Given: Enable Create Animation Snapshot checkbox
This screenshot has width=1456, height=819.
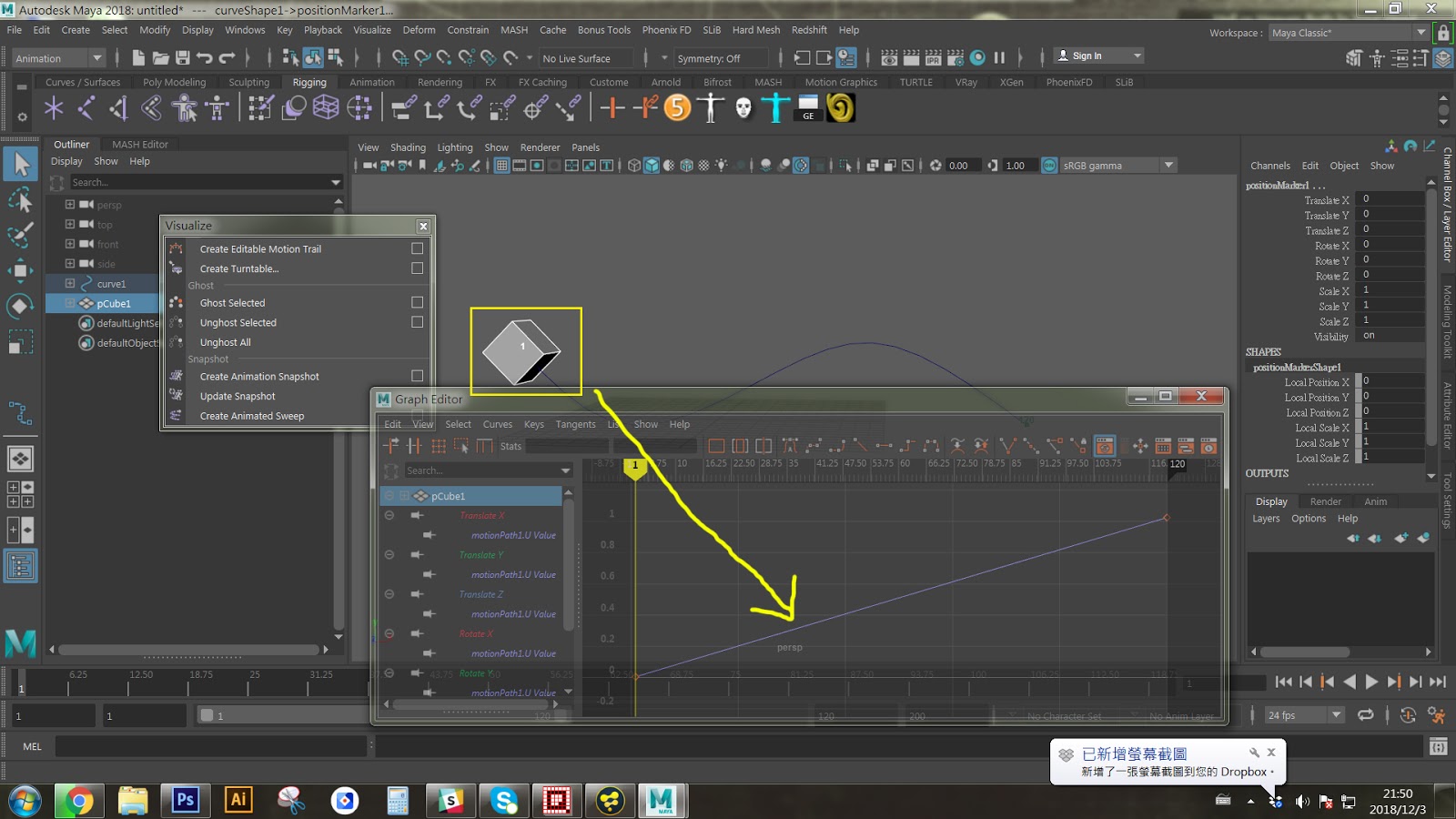Looking at the screenshot, I should point(417,376).
